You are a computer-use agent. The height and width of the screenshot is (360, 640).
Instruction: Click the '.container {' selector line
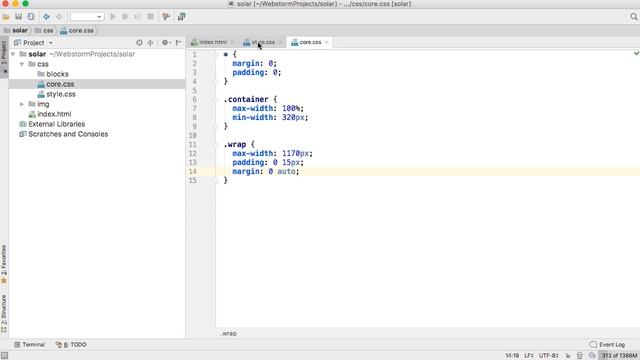click(x=250, y=99)
